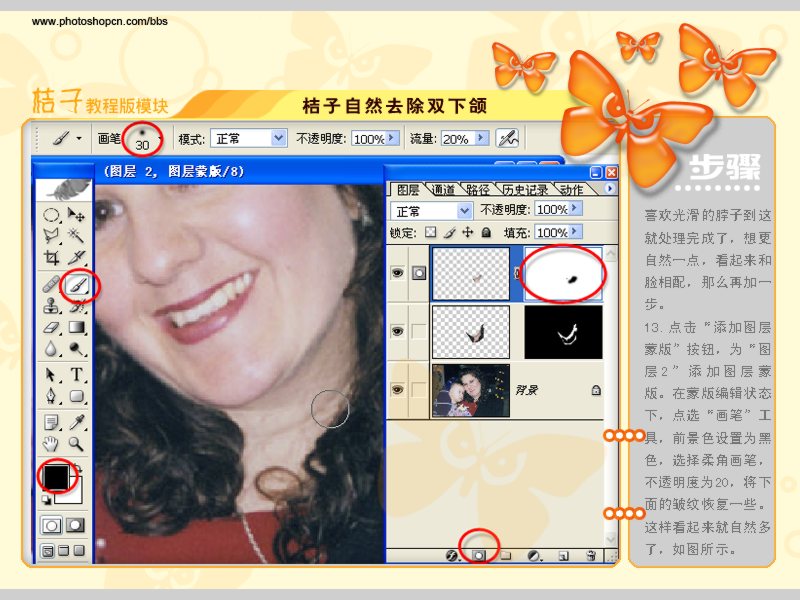The width and height of the screenshot is (800, 600).
Task: Hide the 背景 layer eye icon
Action: point(397,390)
